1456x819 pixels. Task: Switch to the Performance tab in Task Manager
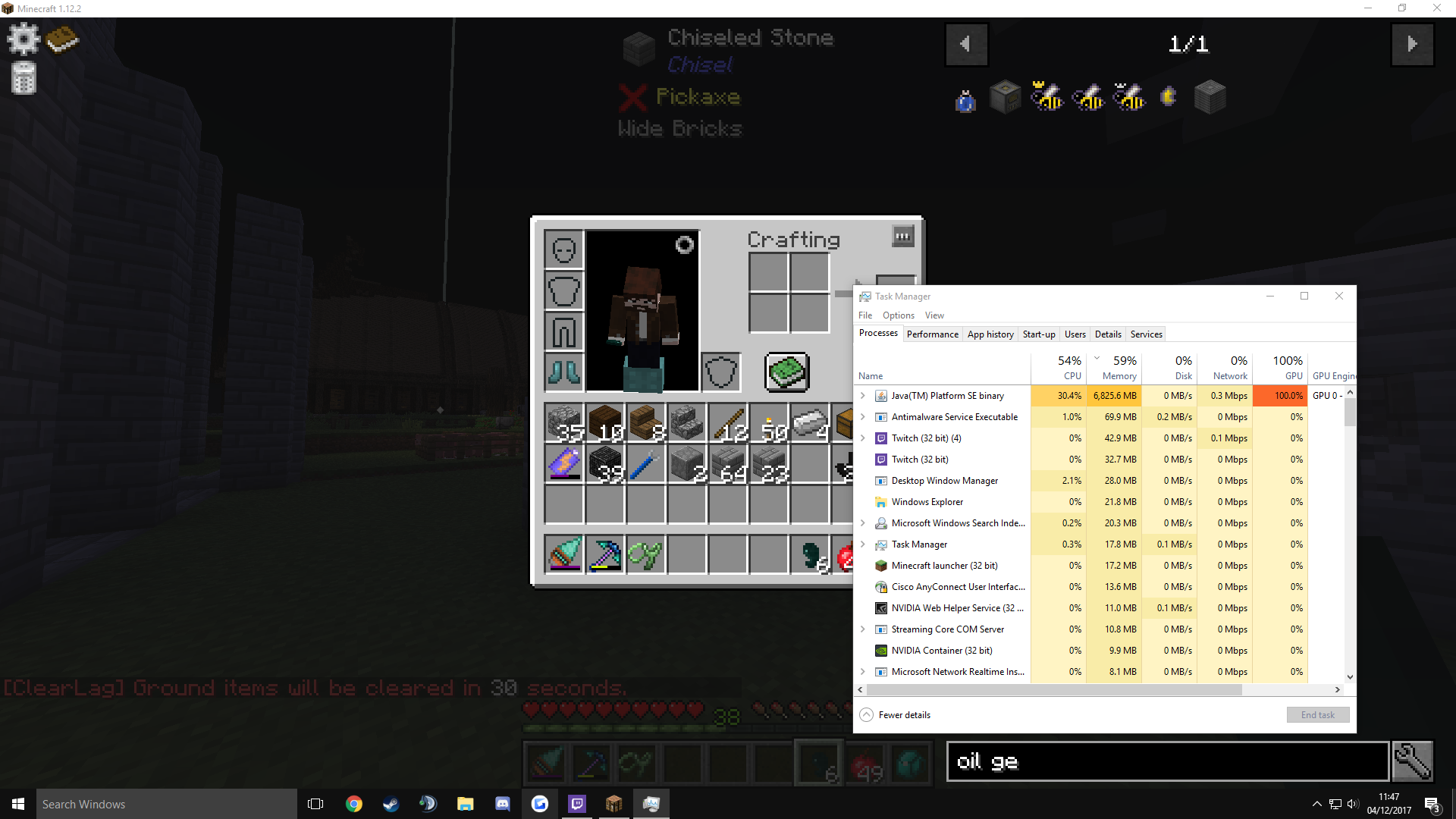pyautogui.click(x=932, y=334)
